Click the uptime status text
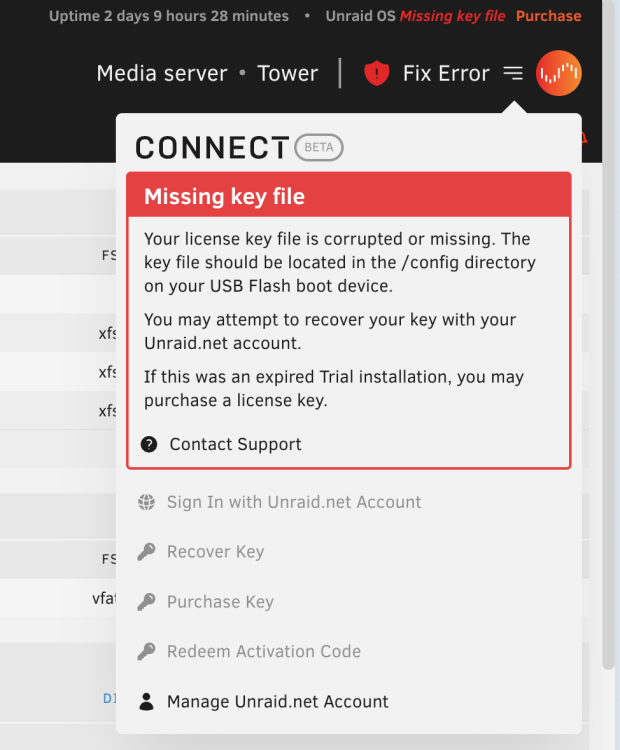 pos(169,16)
